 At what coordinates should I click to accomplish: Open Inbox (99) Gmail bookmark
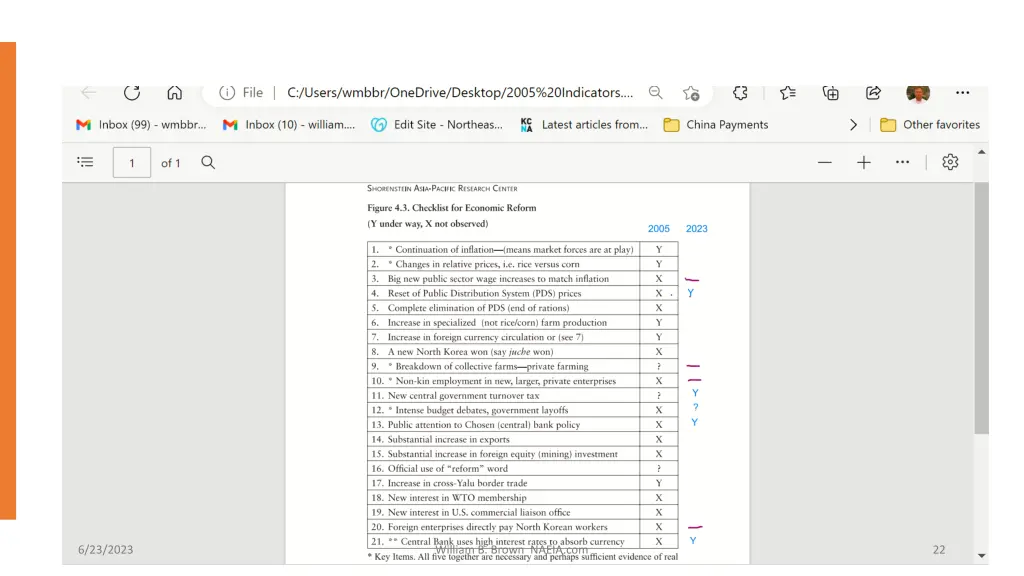[141, 125]
